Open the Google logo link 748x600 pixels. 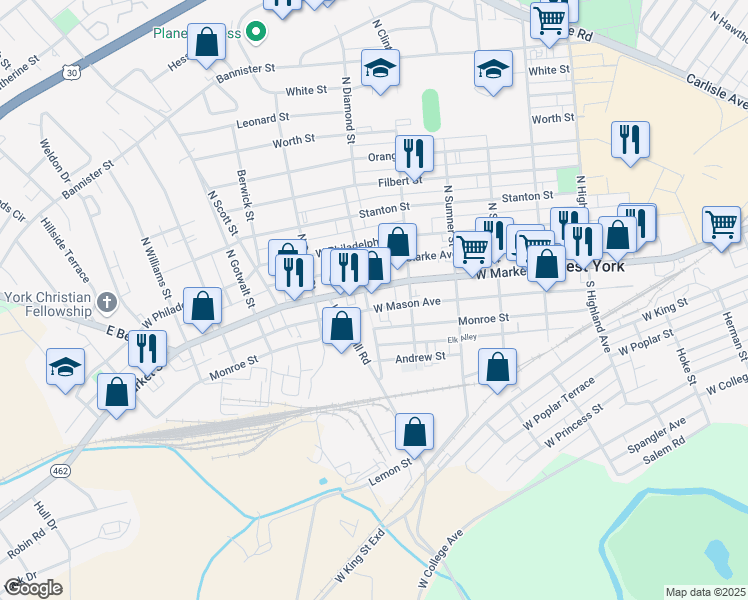point(33,588)
